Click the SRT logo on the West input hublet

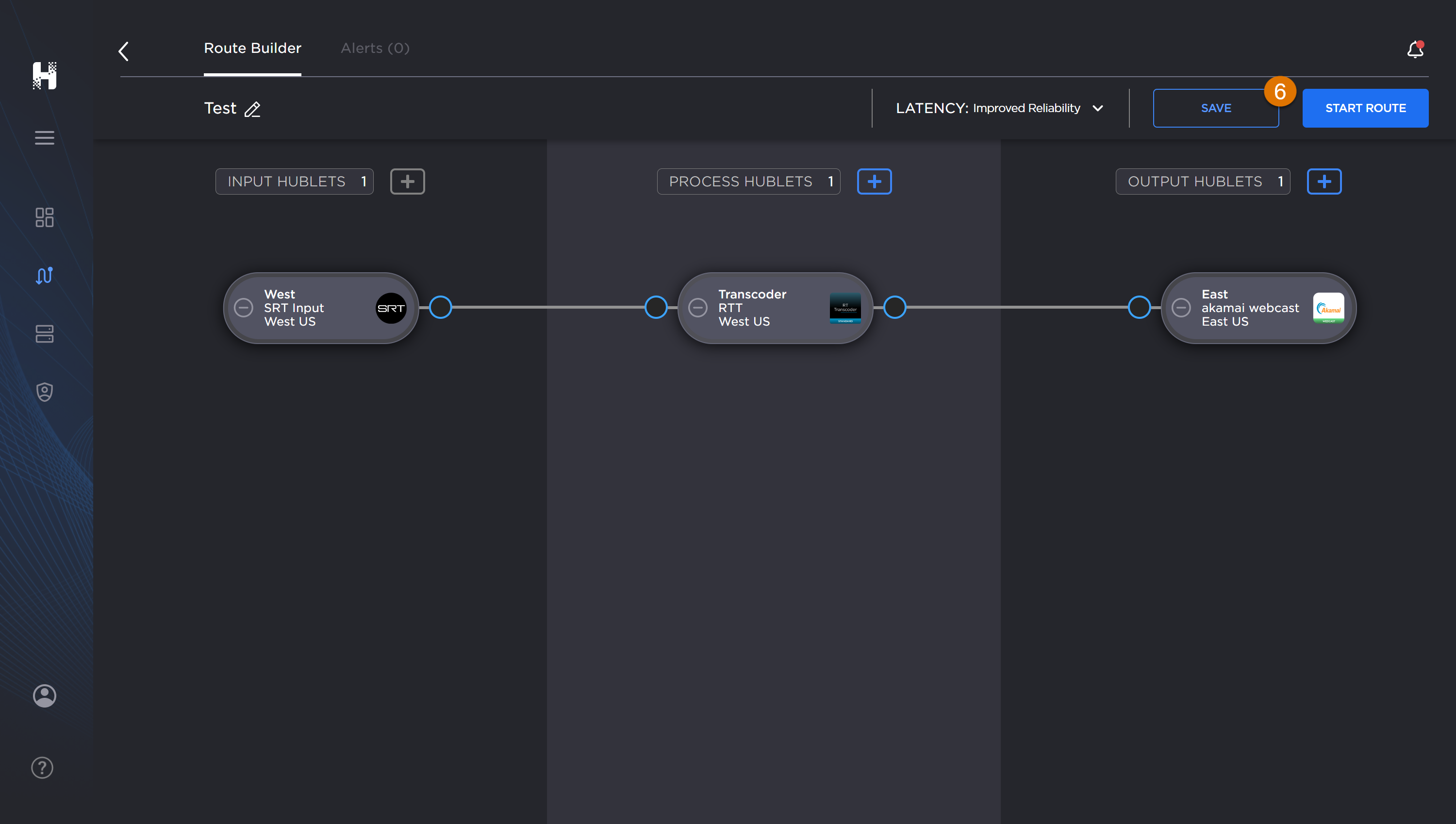coord(391,308)
